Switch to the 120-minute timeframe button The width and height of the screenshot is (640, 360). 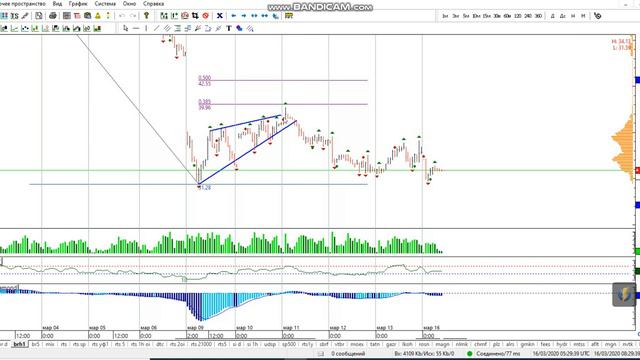(518, 16)
